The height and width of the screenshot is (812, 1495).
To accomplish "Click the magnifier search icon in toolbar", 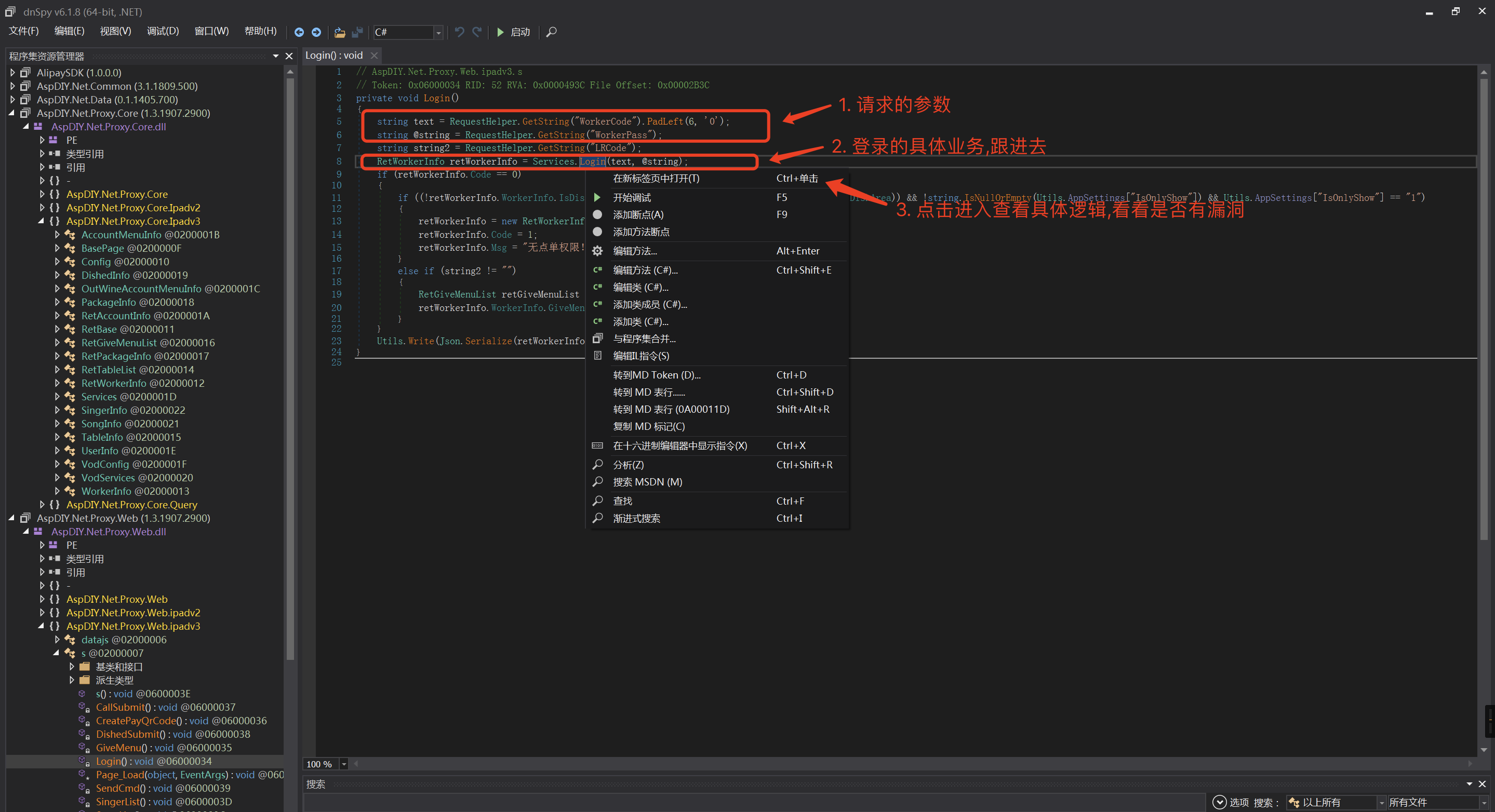I will 551,32.
